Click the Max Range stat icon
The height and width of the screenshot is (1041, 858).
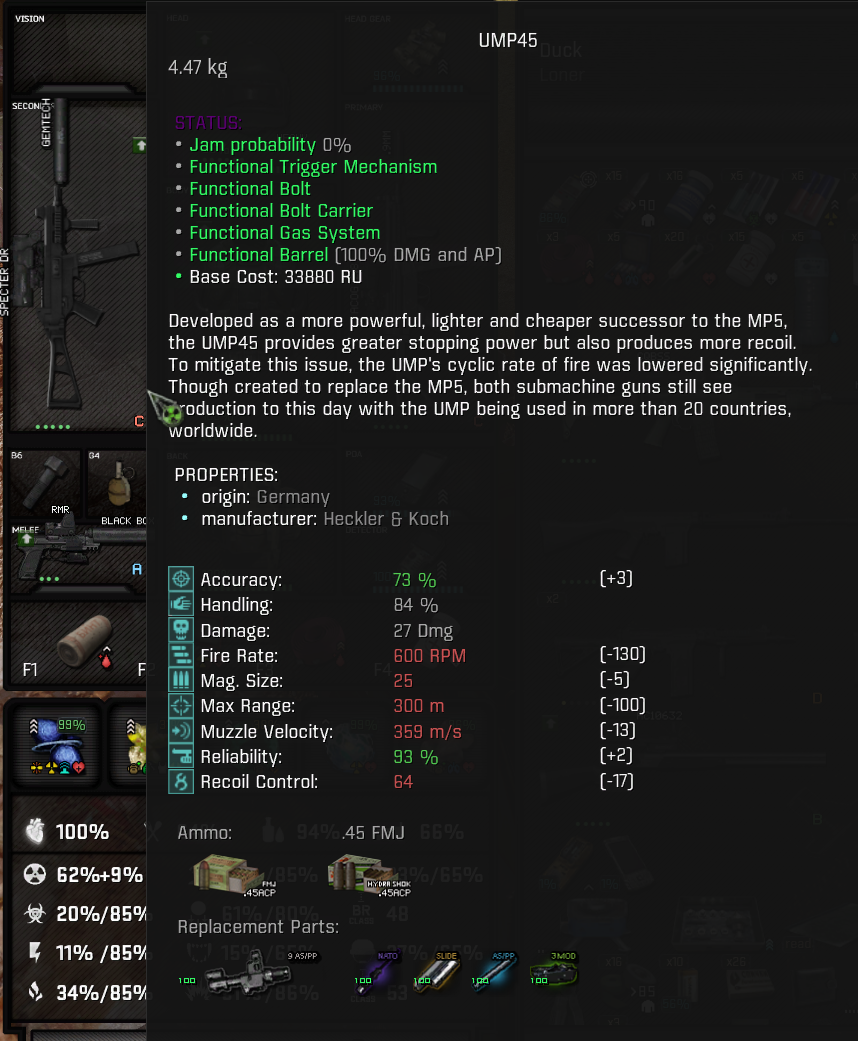181,705
